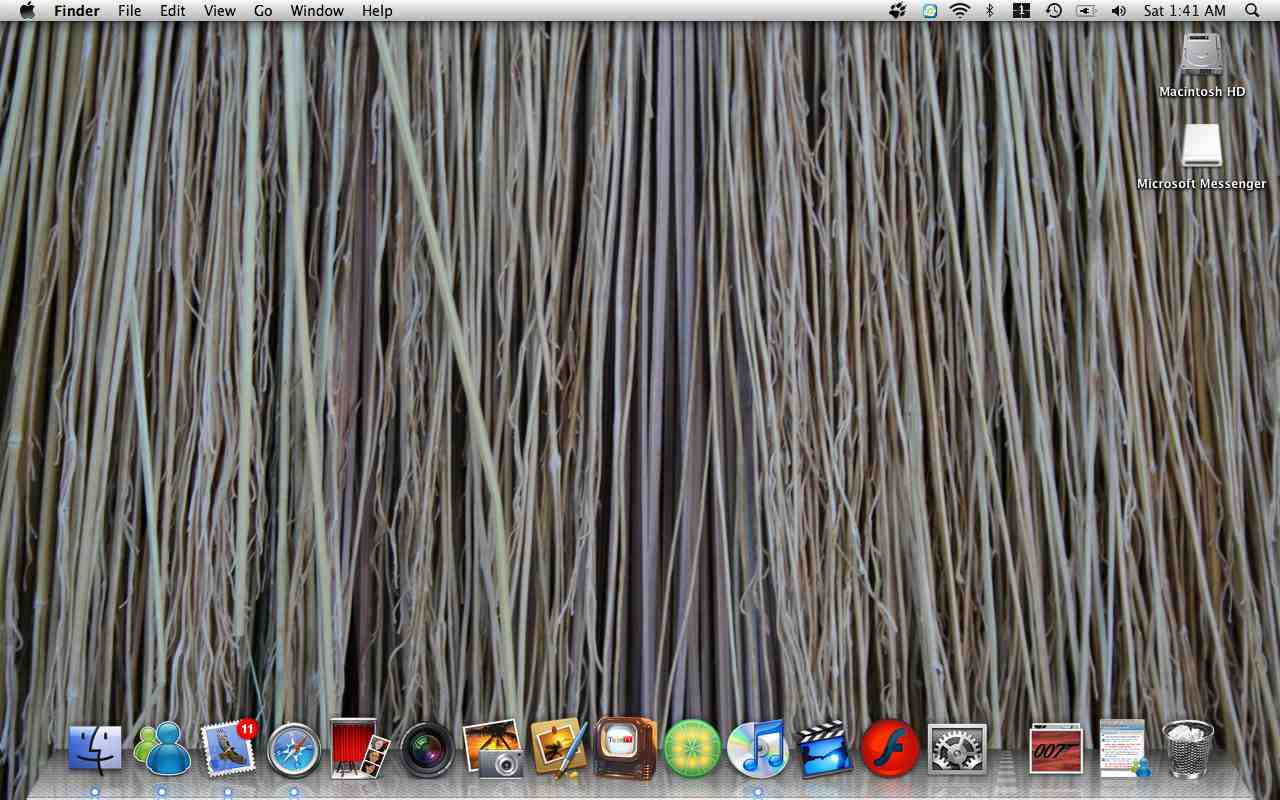Open the Spaces grid menu bar icon
The image size is (1280, 800).
(x=1021, y=11)
